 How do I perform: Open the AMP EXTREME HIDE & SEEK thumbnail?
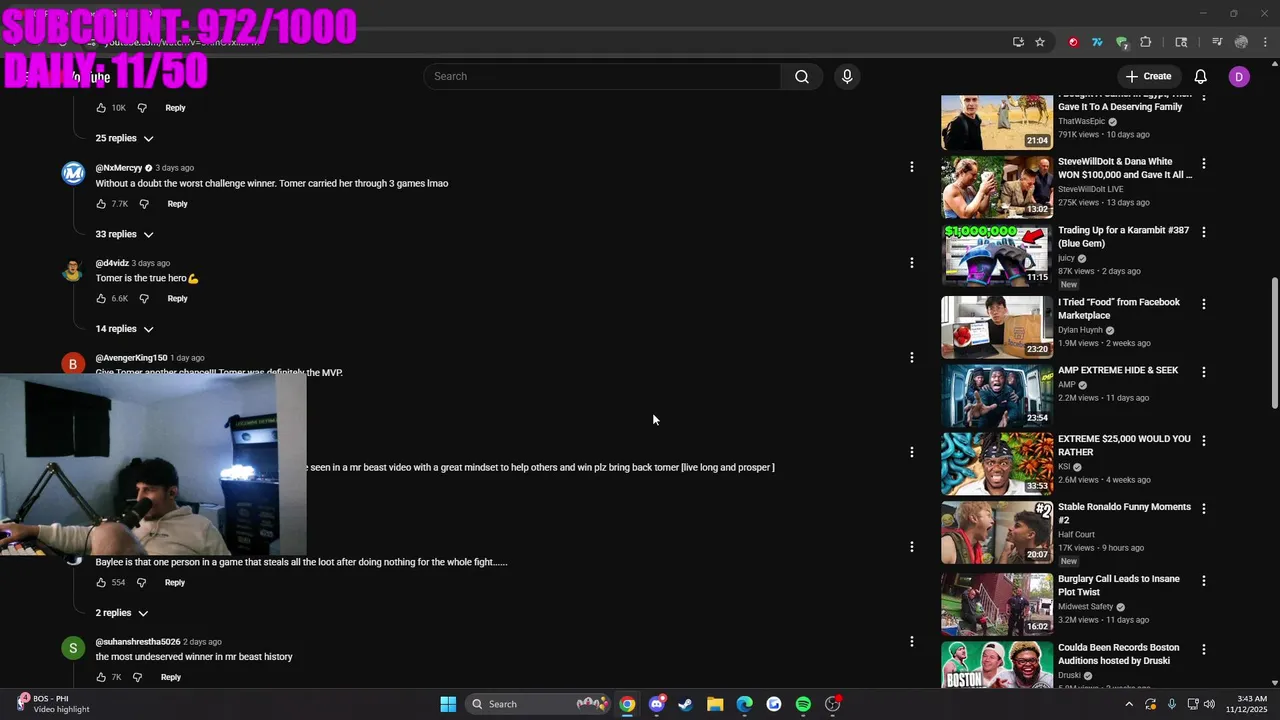(997, 395)
